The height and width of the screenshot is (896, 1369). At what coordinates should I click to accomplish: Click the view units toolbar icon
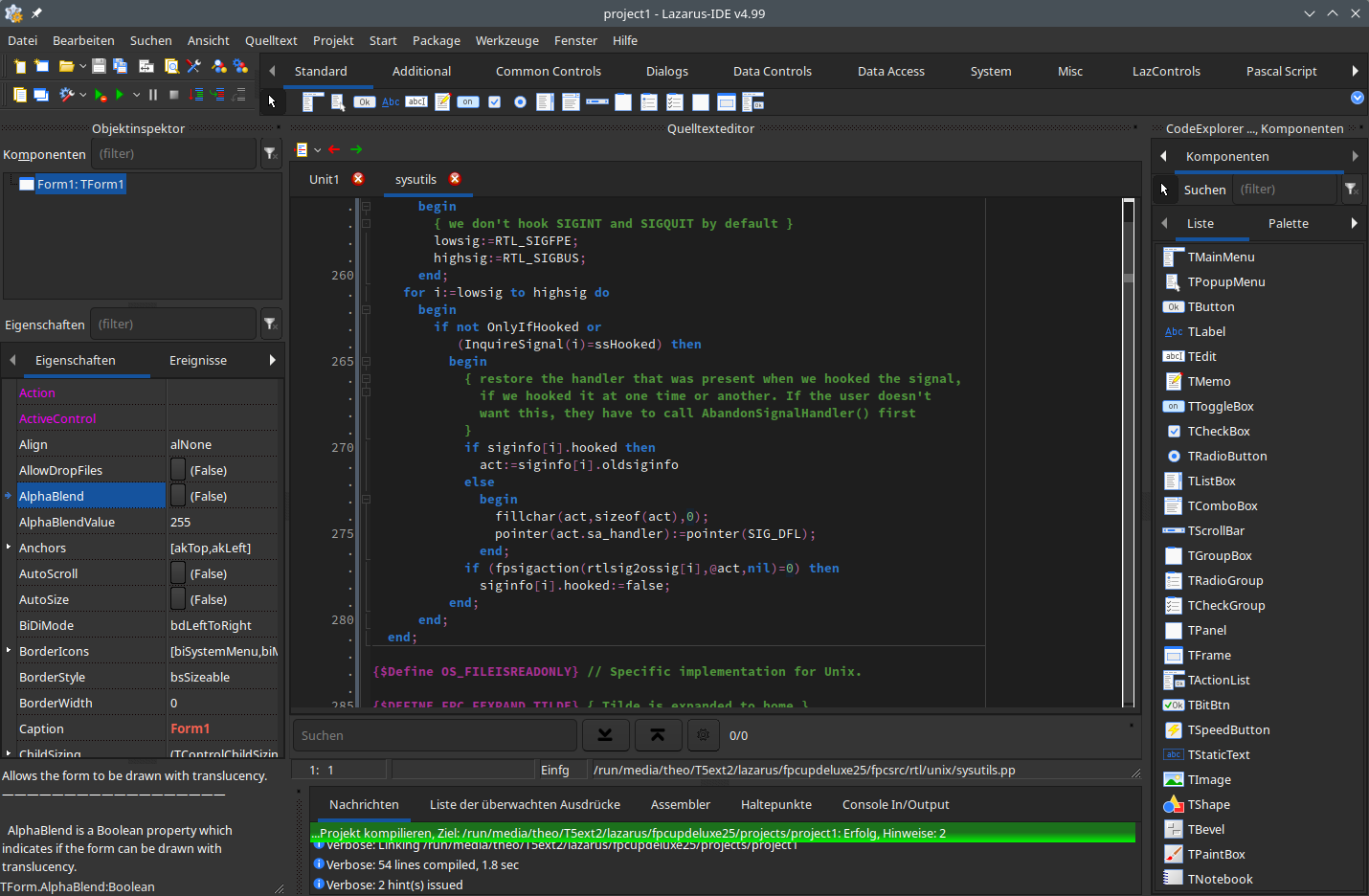coord(19,95)
